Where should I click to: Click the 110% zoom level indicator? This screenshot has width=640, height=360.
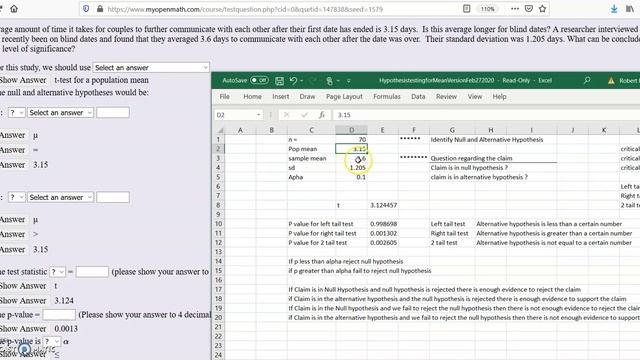487,9
